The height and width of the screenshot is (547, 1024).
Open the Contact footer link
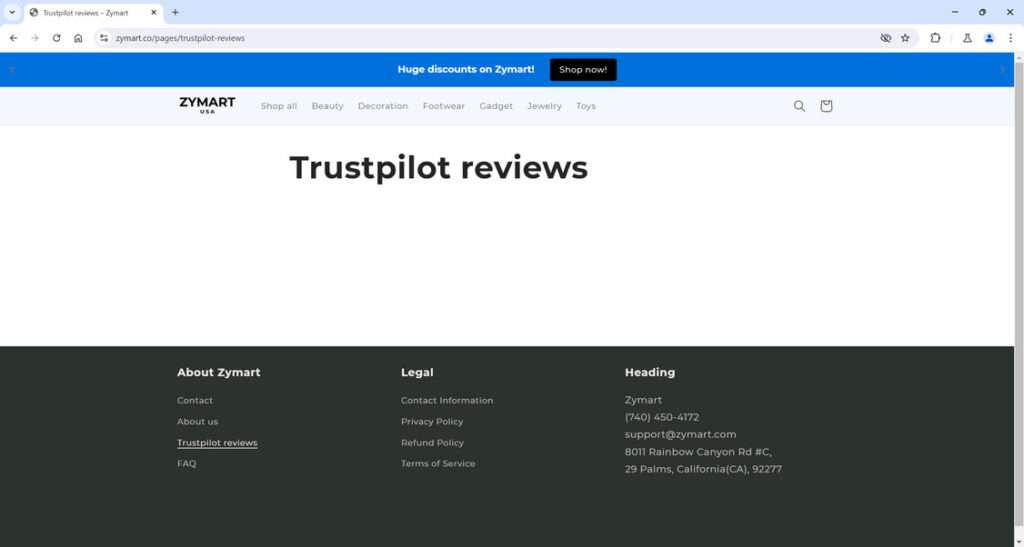coord(195,400)
